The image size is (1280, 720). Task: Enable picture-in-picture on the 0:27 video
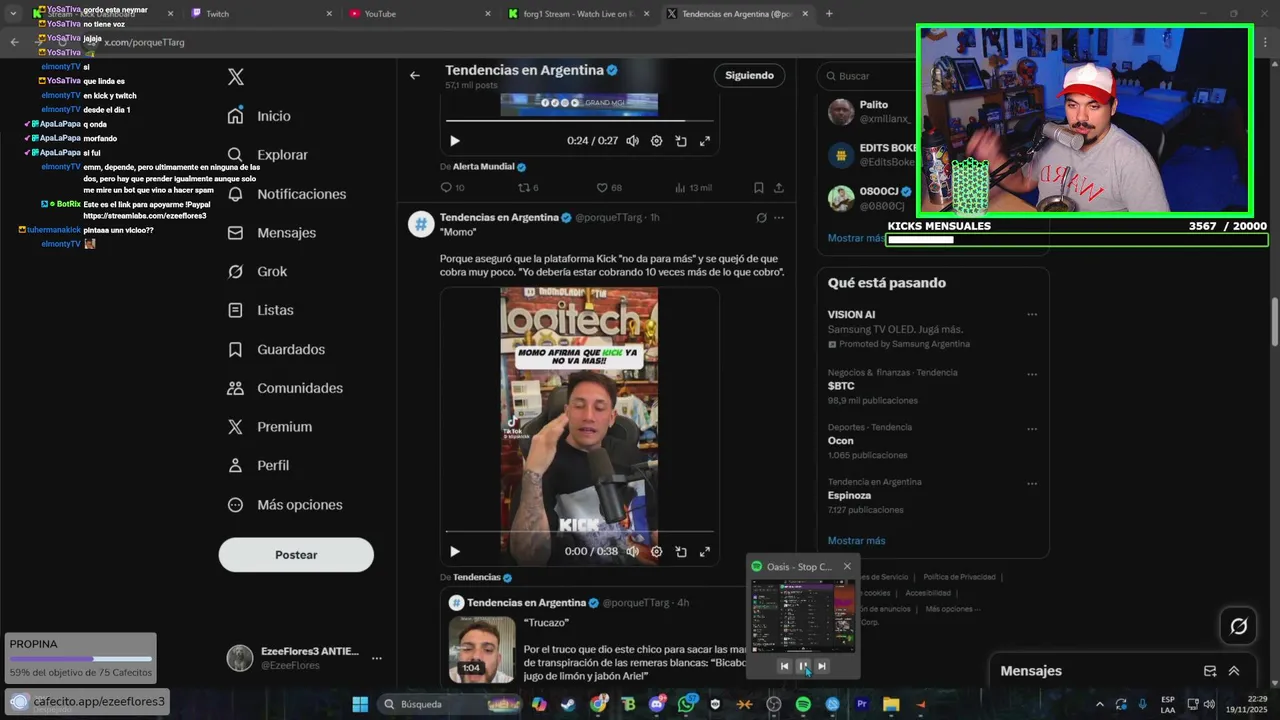pyautogui.click(x=681, y=141)
